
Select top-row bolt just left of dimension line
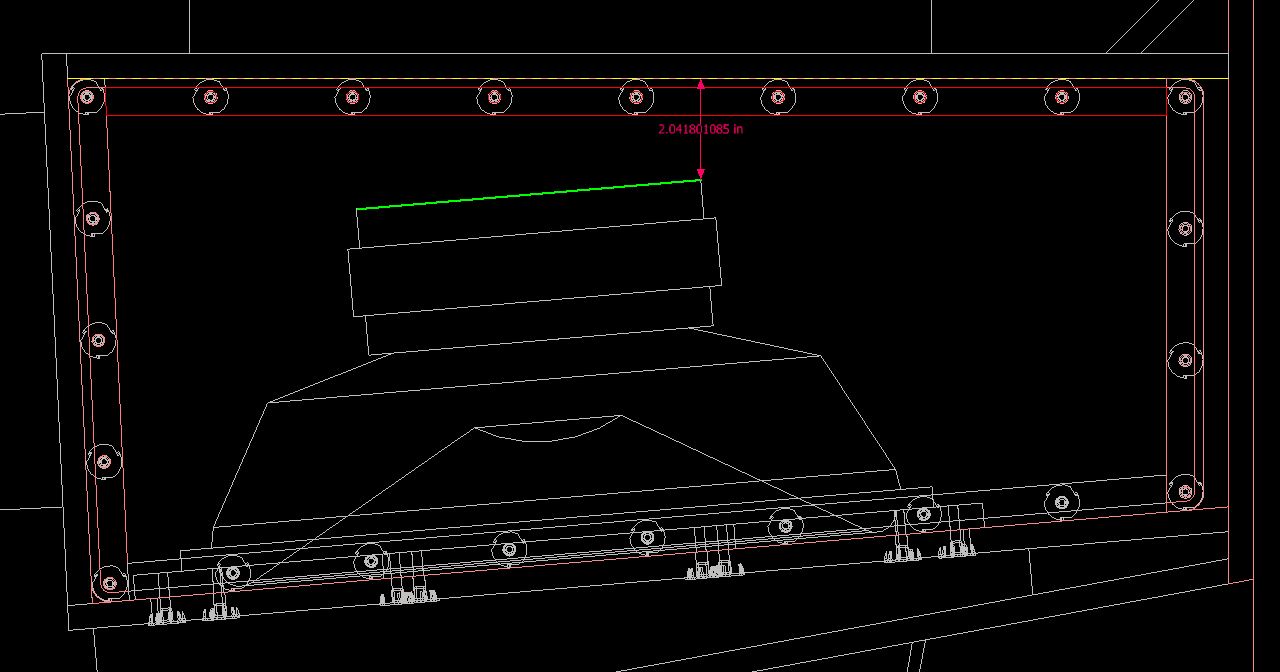635,97
